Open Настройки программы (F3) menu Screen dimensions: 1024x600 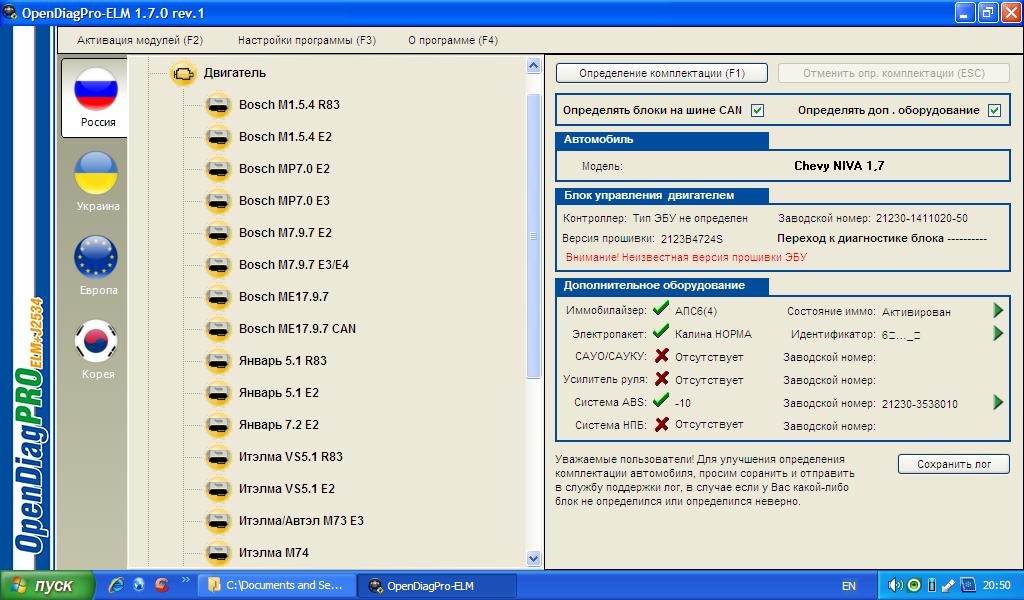pyautogui.click(x=307, y=40)
